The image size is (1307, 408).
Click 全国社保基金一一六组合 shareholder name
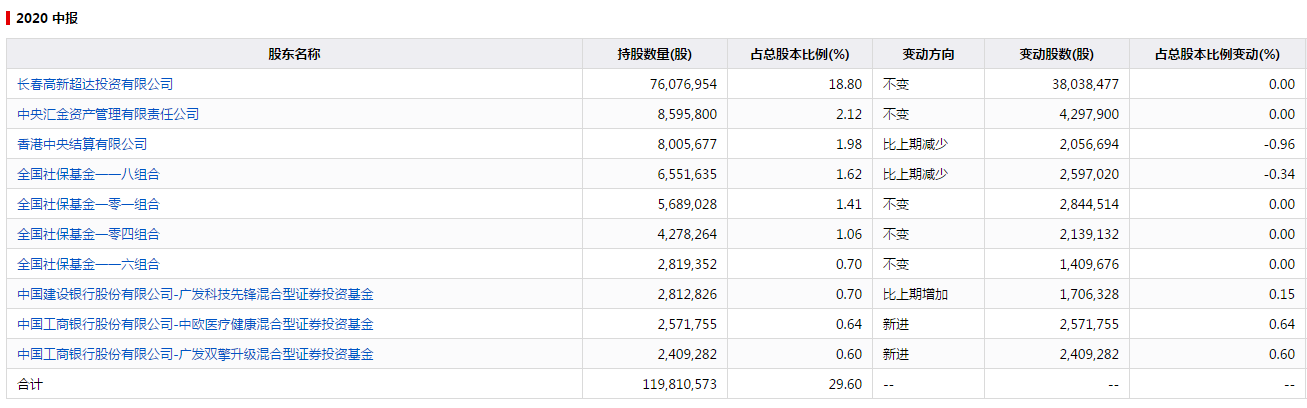(88, 264)
